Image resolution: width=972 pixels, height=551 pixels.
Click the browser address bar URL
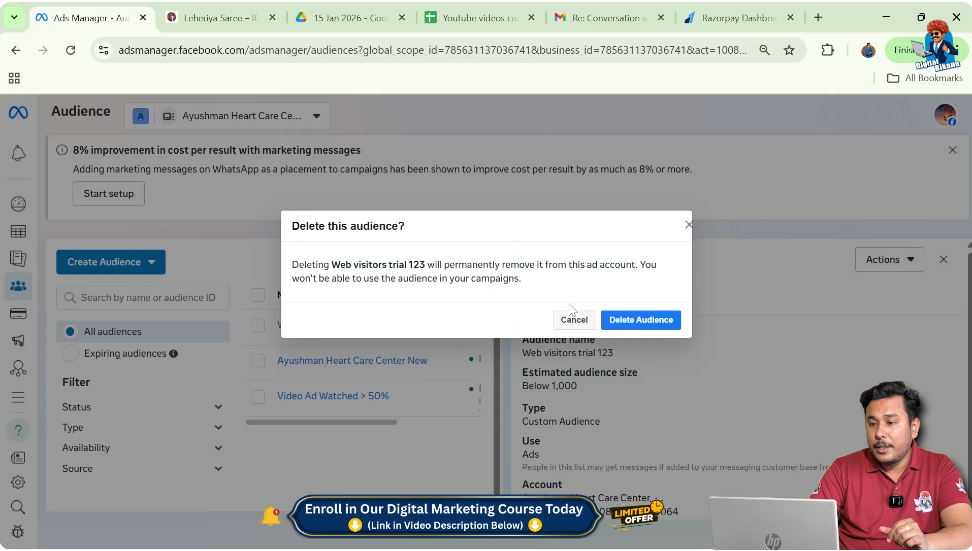pyautogui.click(x=432, y=50)
